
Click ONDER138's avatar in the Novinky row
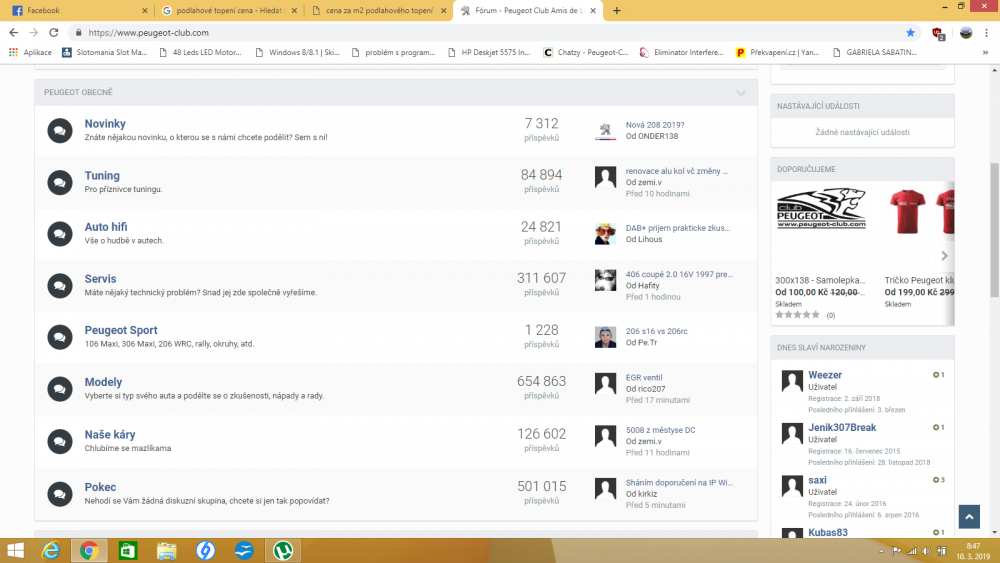point(605,131)
